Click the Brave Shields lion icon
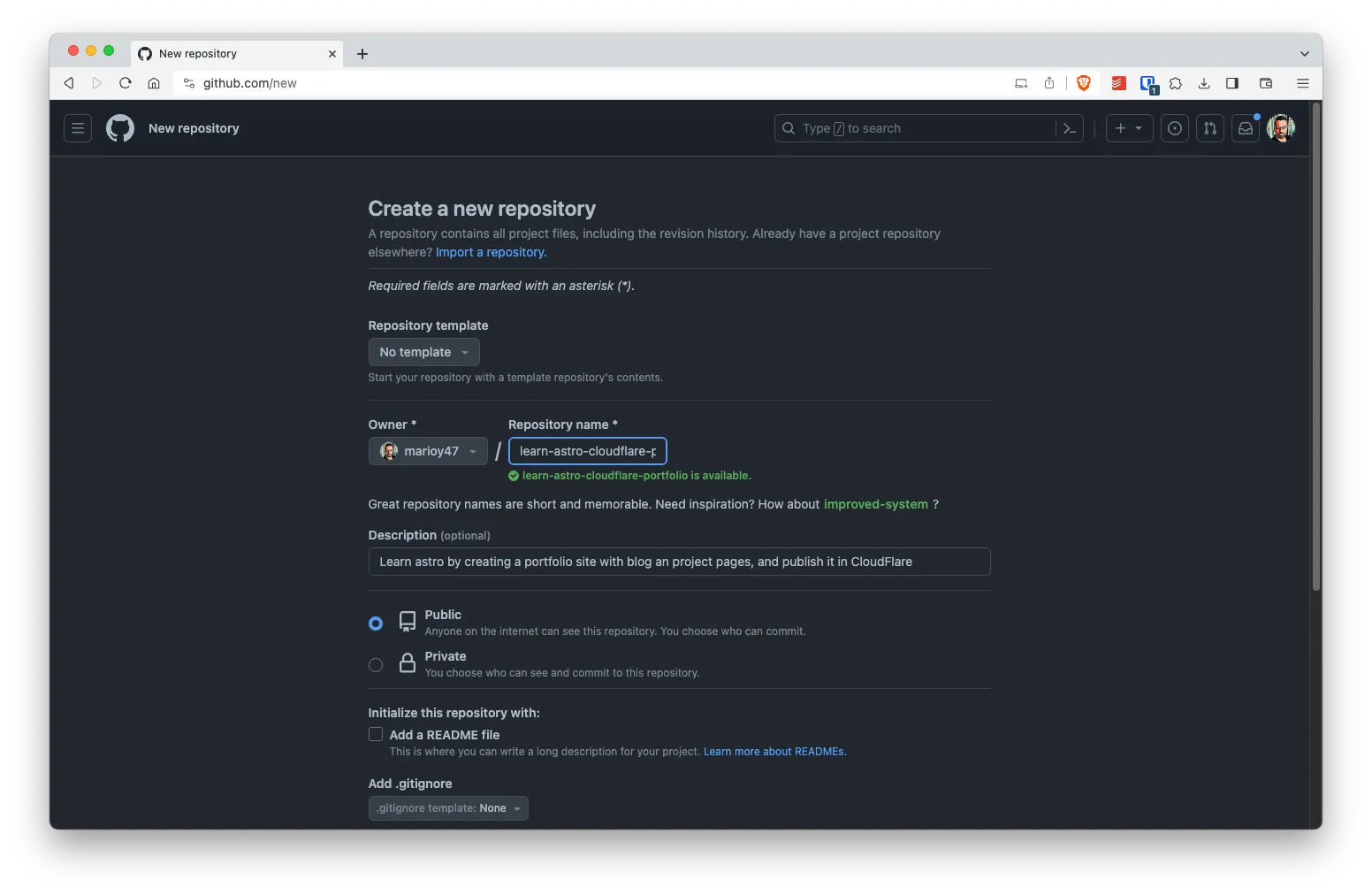 (1084, 83)
